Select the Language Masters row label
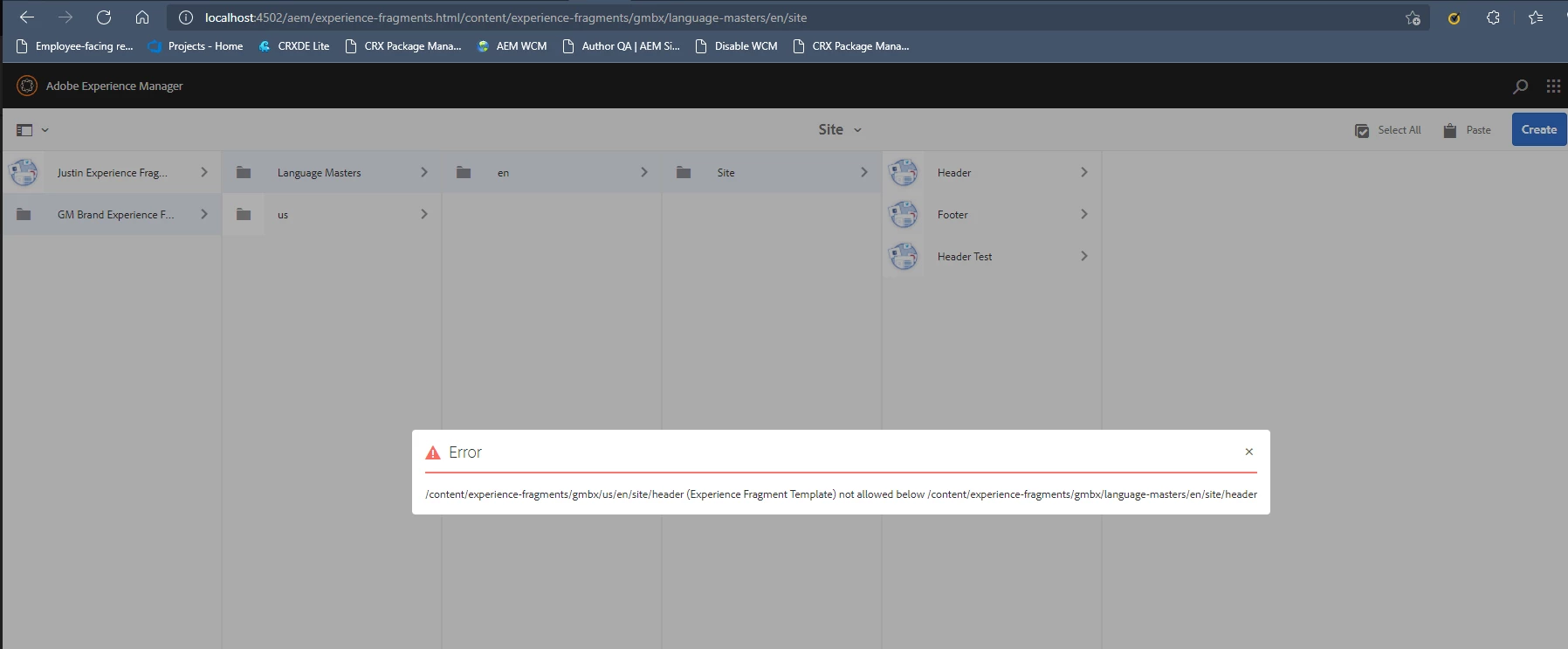The image size is (1568, 649). click(x=319, y=173)
